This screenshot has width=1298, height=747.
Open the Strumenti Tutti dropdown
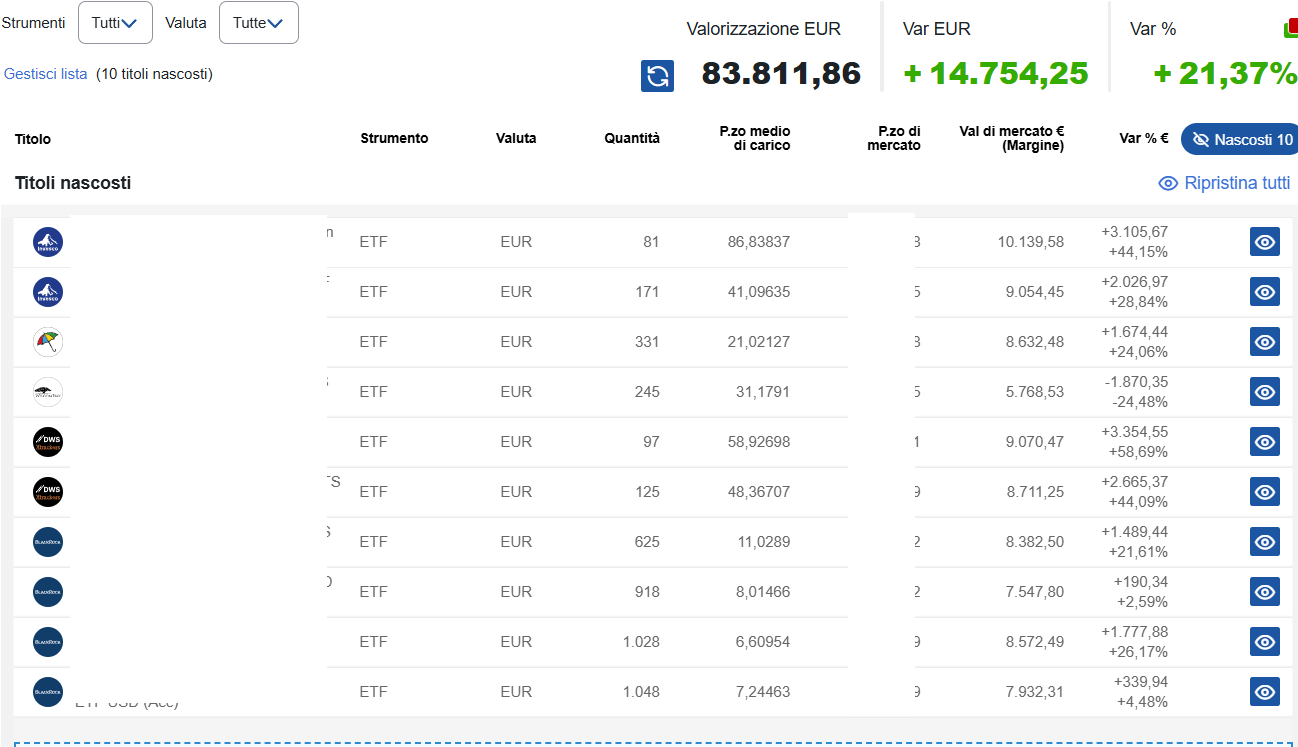(115, 23)
